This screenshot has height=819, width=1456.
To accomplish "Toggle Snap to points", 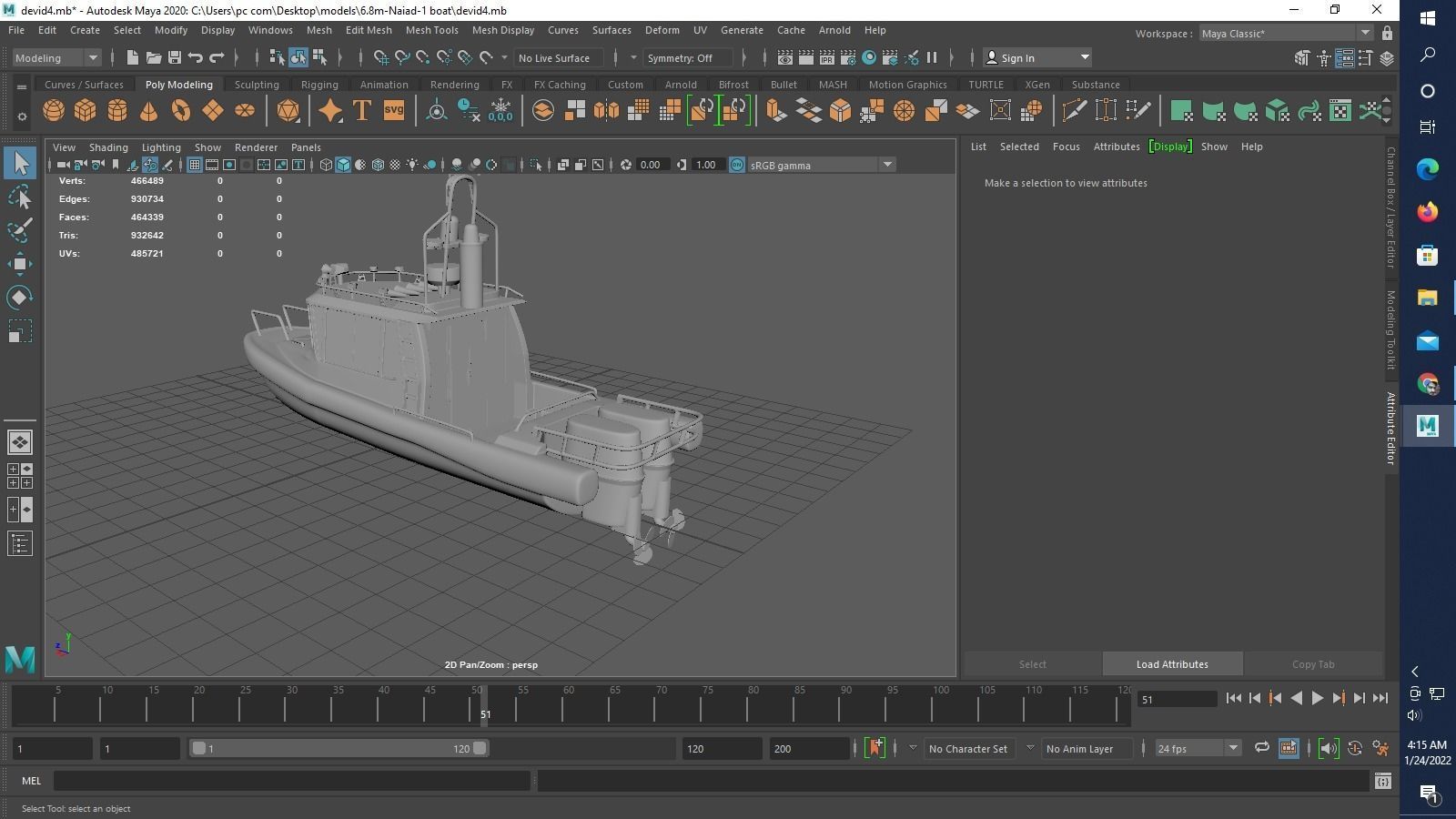I will click(423, 57).
